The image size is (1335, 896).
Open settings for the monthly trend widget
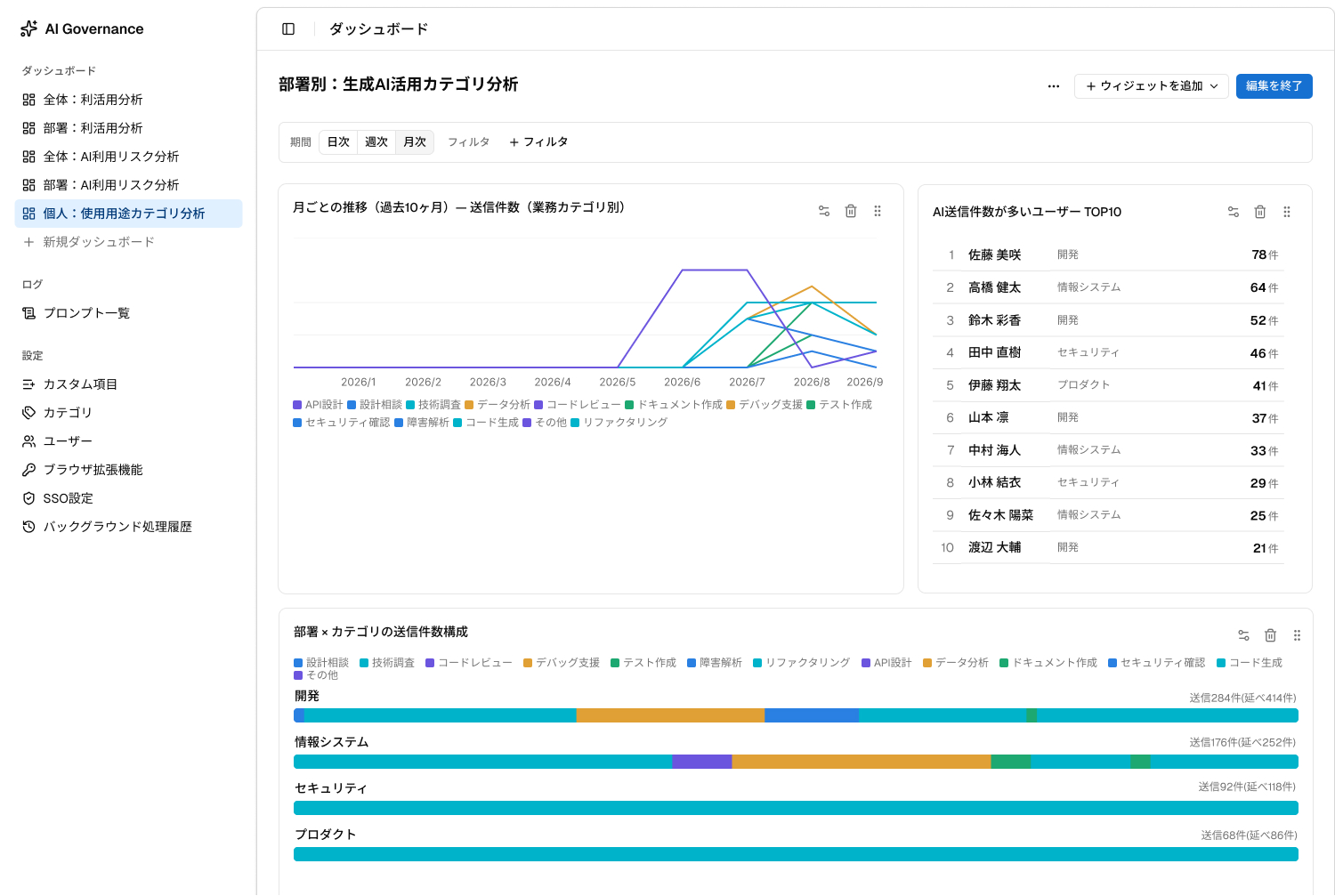824,211
